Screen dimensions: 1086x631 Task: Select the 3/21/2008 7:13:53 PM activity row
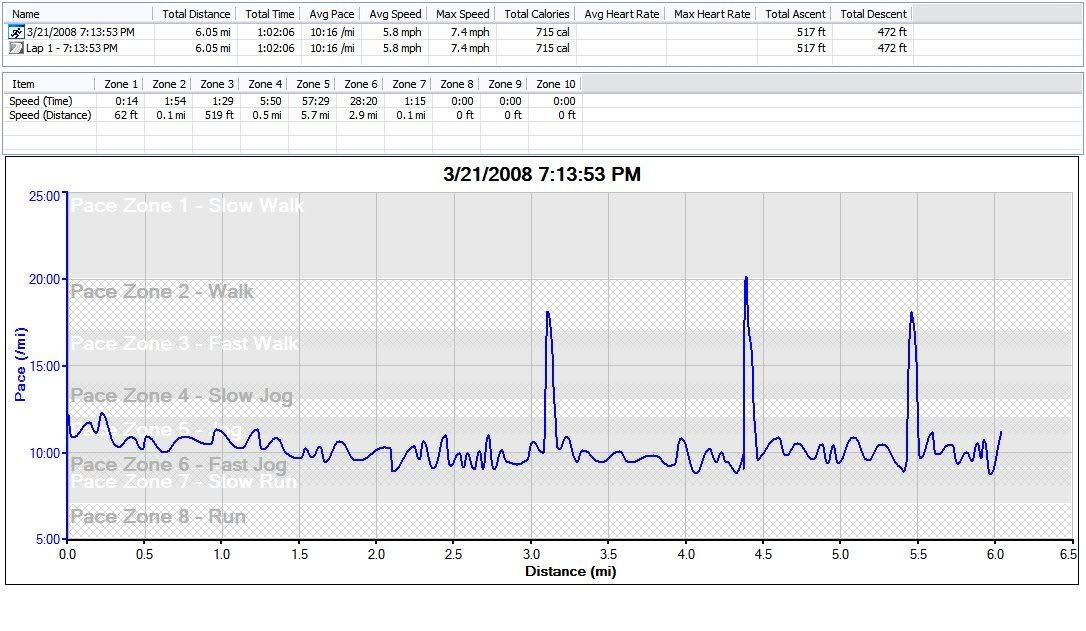pos(80,32)
